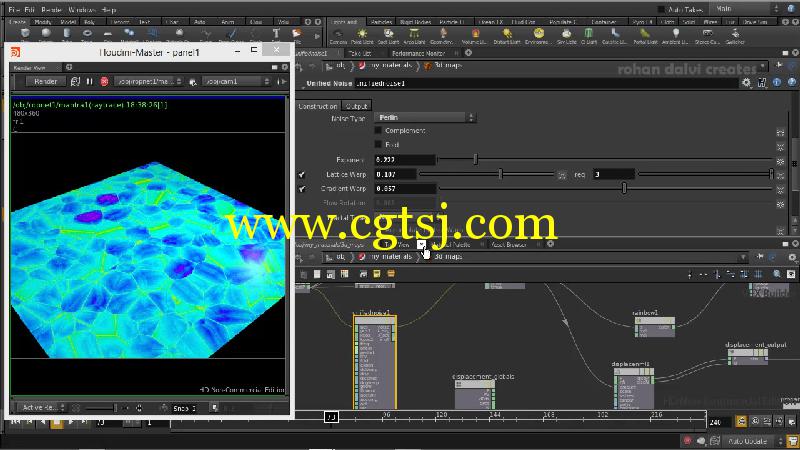Enable the Fold checkbox under Complement
The image size is (800, 450).
coord(378,144)
